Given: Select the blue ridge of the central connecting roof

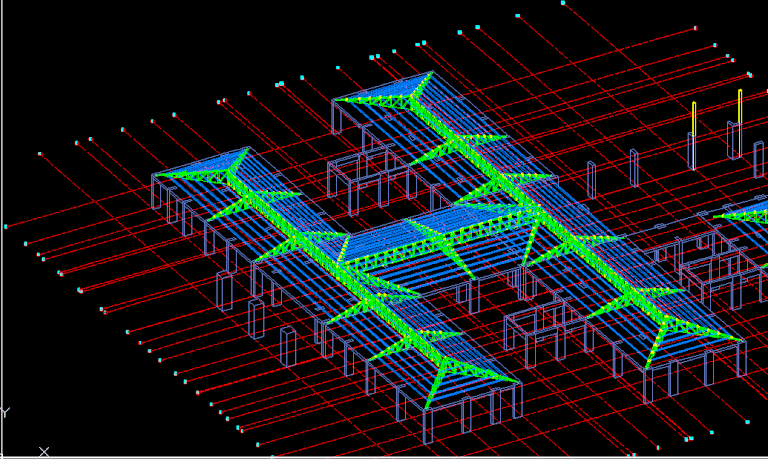Looking at the screenshot, I should click(430, 224).
